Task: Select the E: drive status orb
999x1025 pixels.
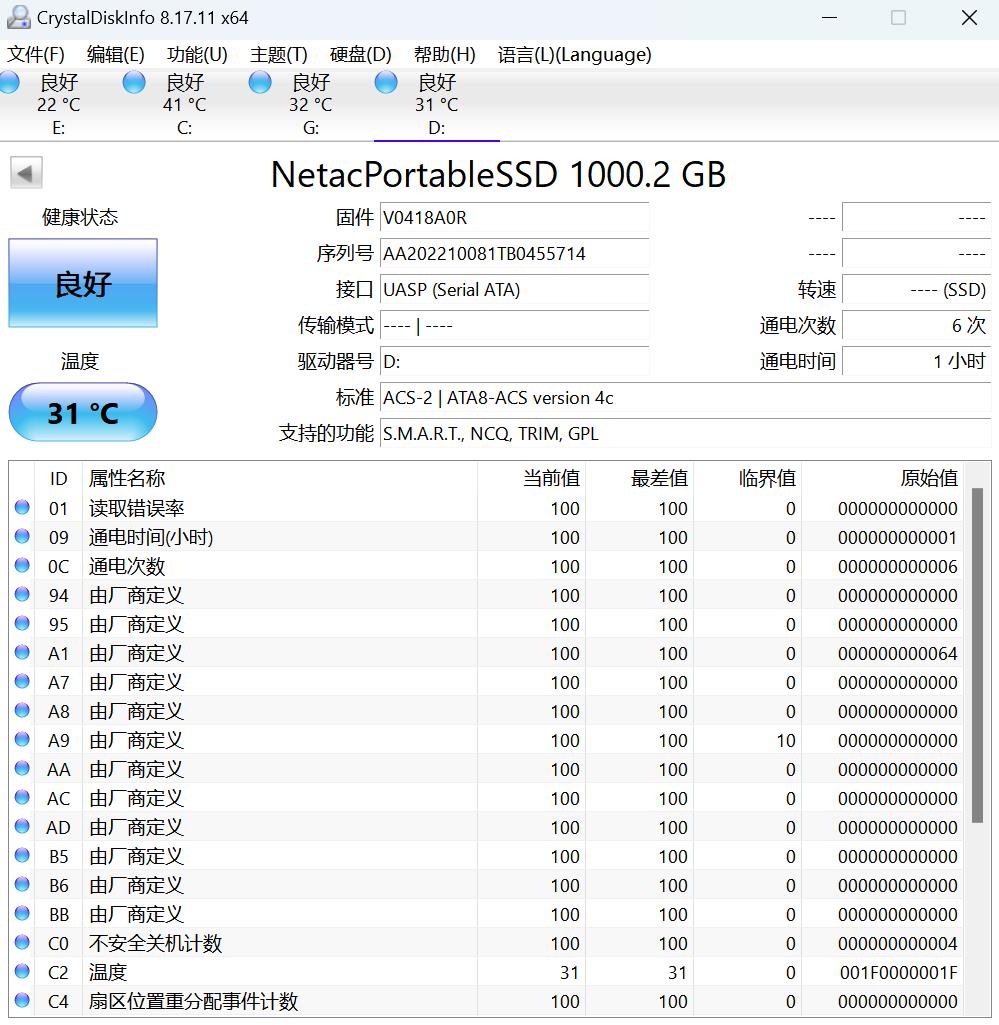Action: [x=10, y=83]
